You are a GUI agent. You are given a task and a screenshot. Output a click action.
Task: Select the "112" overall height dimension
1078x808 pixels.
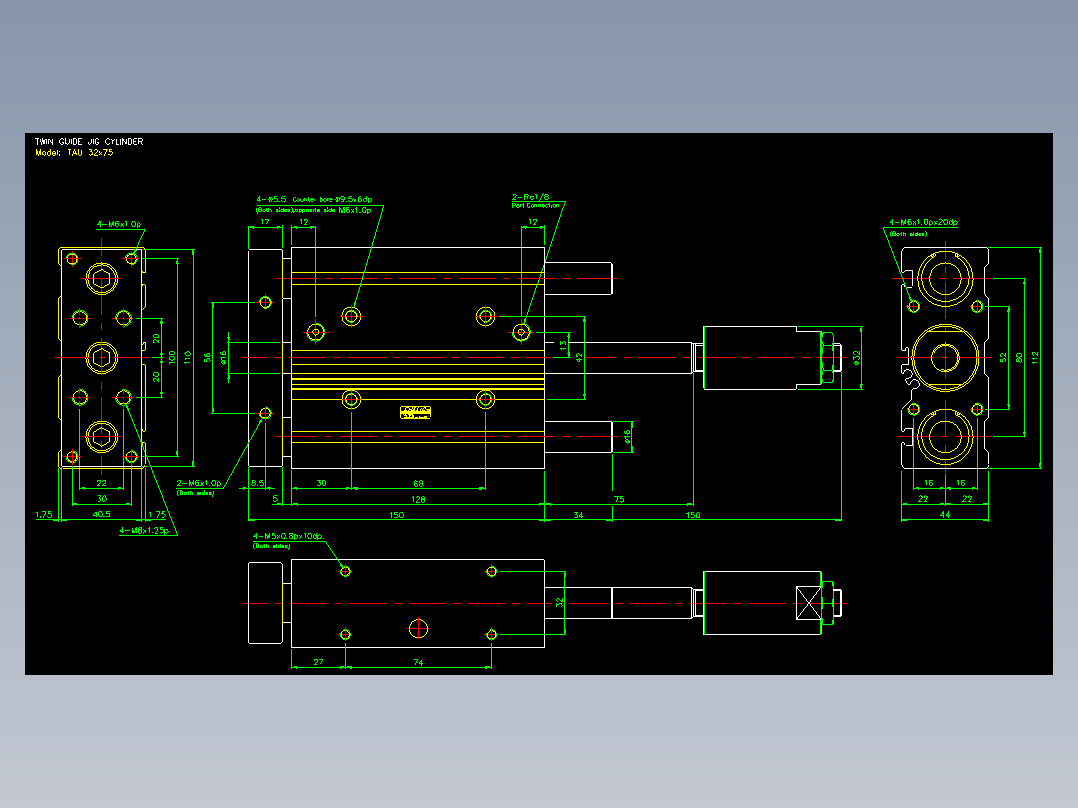[x=1035, y=358]
